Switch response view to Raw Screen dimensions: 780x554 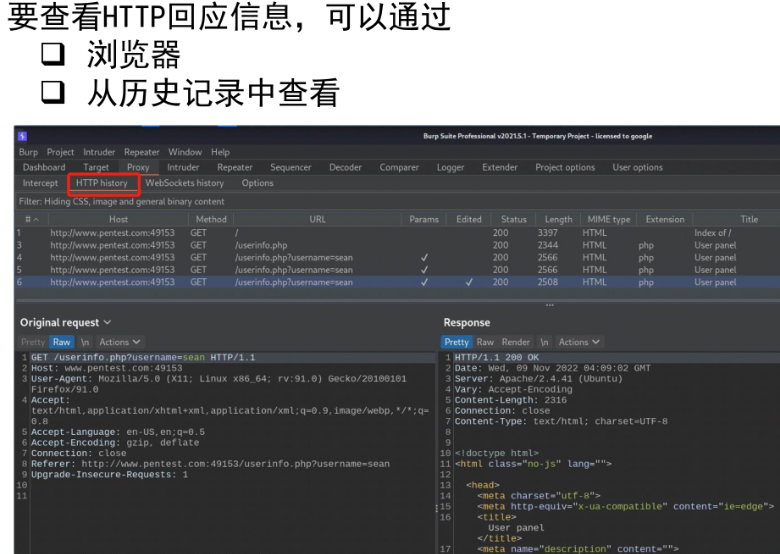(x=485, y=342)
